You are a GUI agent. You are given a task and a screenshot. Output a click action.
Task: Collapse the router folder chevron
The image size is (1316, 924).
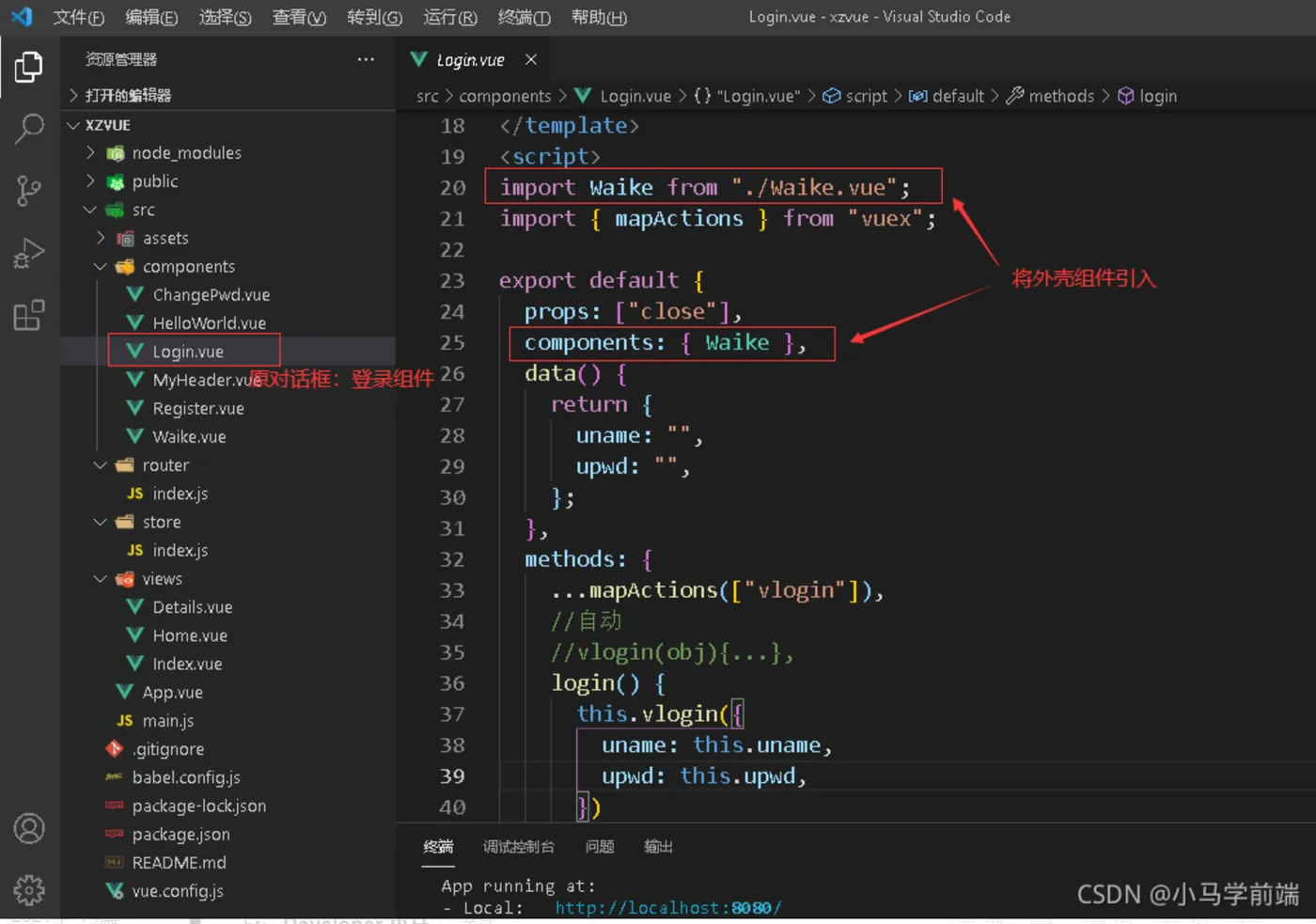point(101,464)
